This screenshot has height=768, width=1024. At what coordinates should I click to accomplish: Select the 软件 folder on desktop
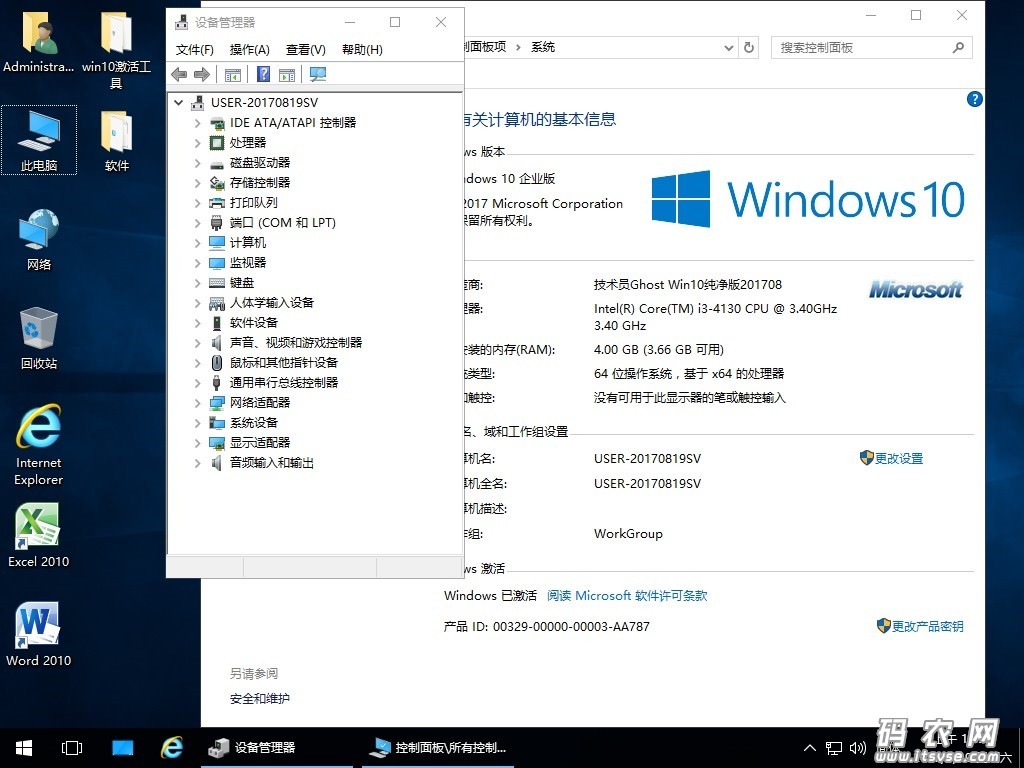click(116, 140)
